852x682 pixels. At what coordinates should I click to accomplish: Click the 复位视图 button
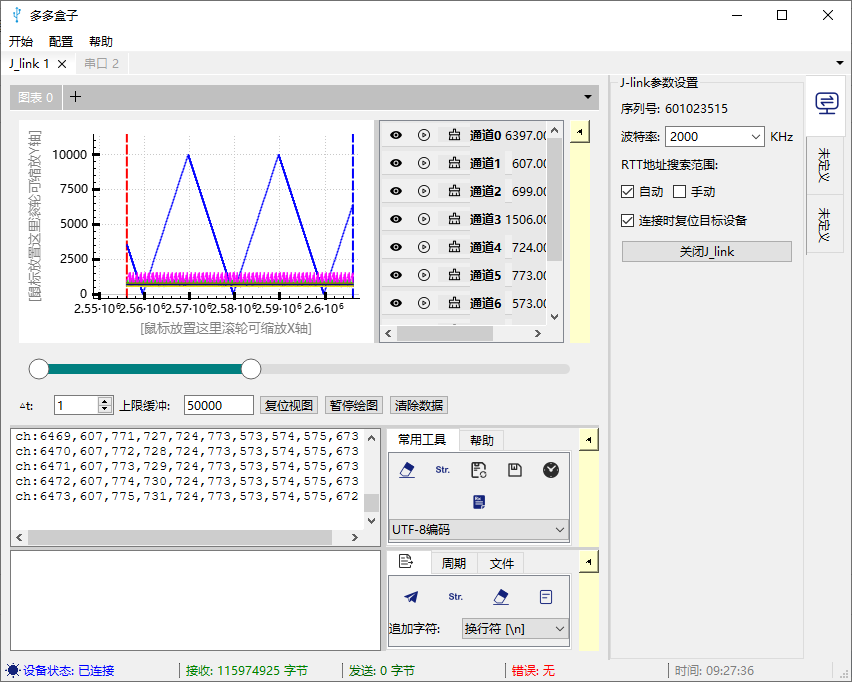289,405
